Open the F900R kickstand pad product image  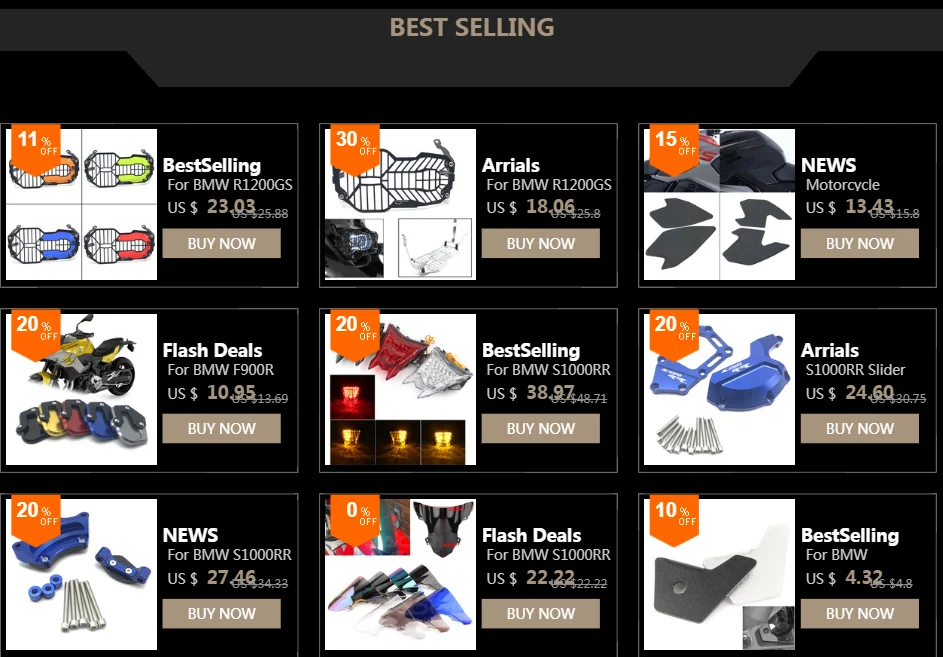click(81, 389)
